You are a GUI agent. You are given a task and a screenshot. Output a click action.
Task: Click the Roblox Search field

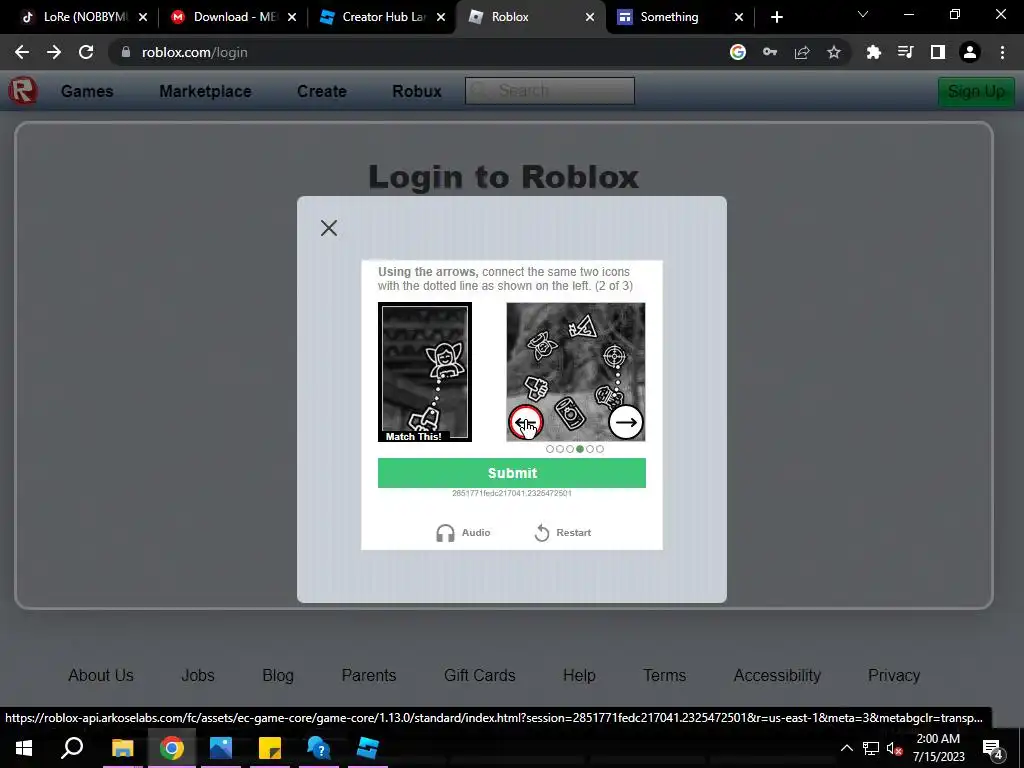(549, 91)
